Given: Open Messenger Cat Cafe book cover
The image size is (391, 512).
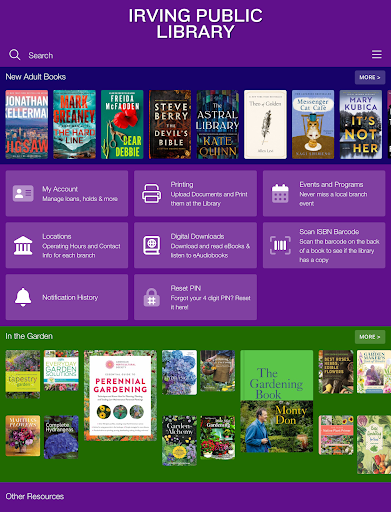Looking at the screenshot, I should (x=313, y=124).
